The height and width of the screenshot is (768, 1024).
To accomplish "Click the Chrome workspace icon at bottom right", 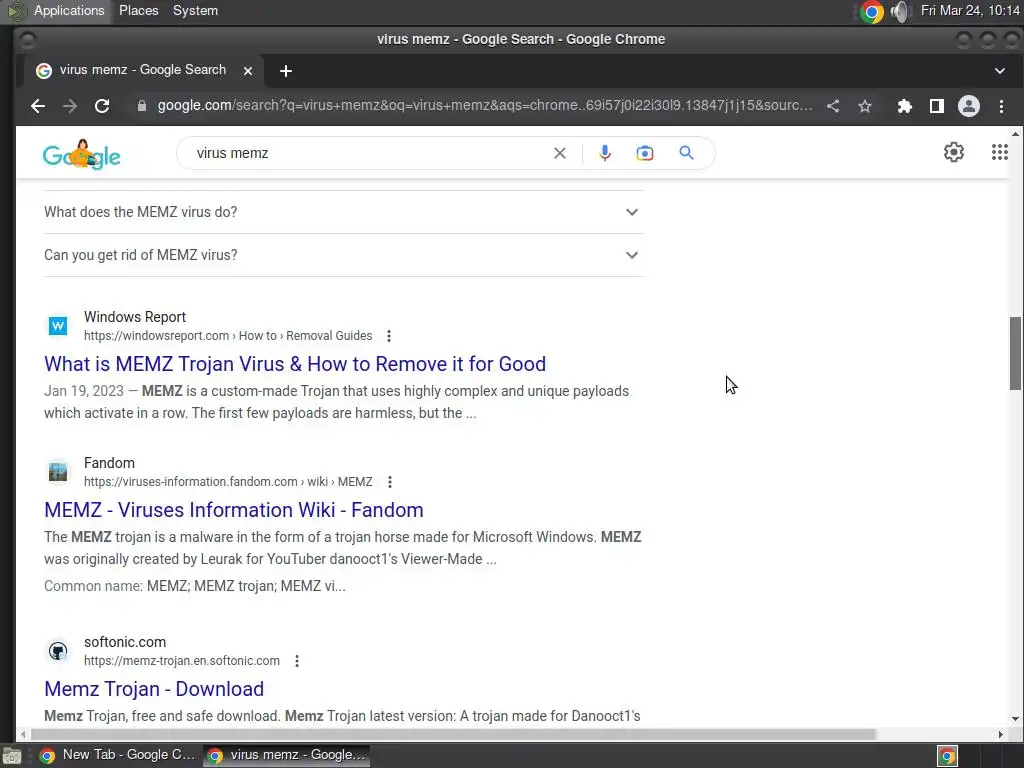I will (x=947, y=756).
